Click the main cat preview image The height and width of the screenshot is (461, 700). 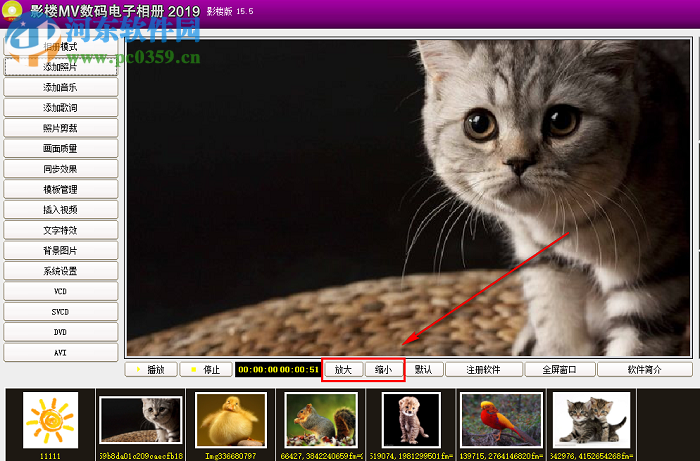[408, 198]
